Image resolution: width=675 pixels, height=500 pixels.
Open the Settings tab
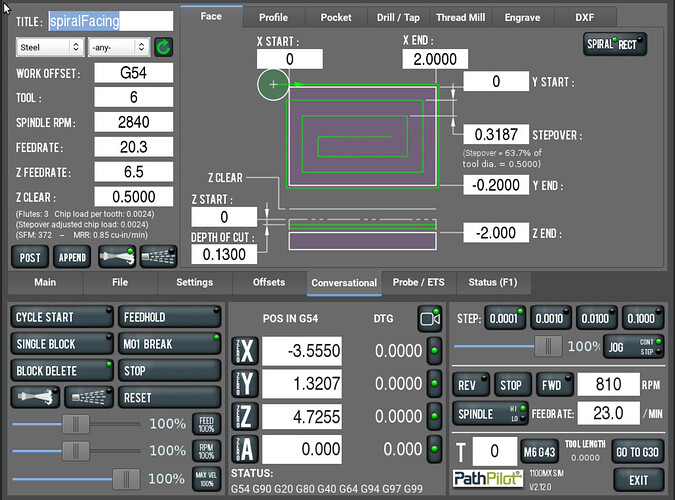tap(195, 283)
